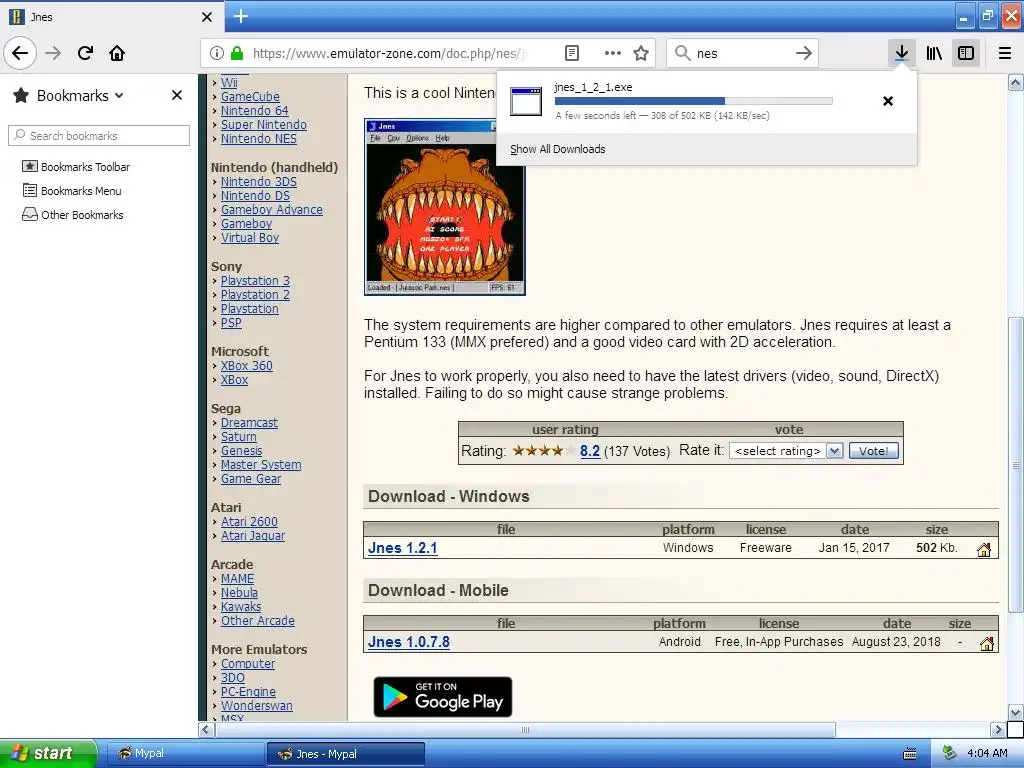The height and width of the screenshot is (768, 1024).
Task: Click the page vertical scrollbar thumb
Action: click(1016, 465)
